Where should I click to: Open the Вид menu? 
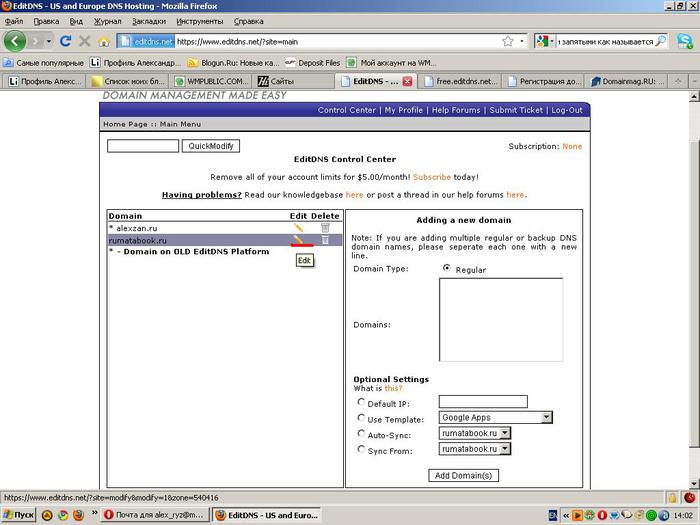point(76,21)
